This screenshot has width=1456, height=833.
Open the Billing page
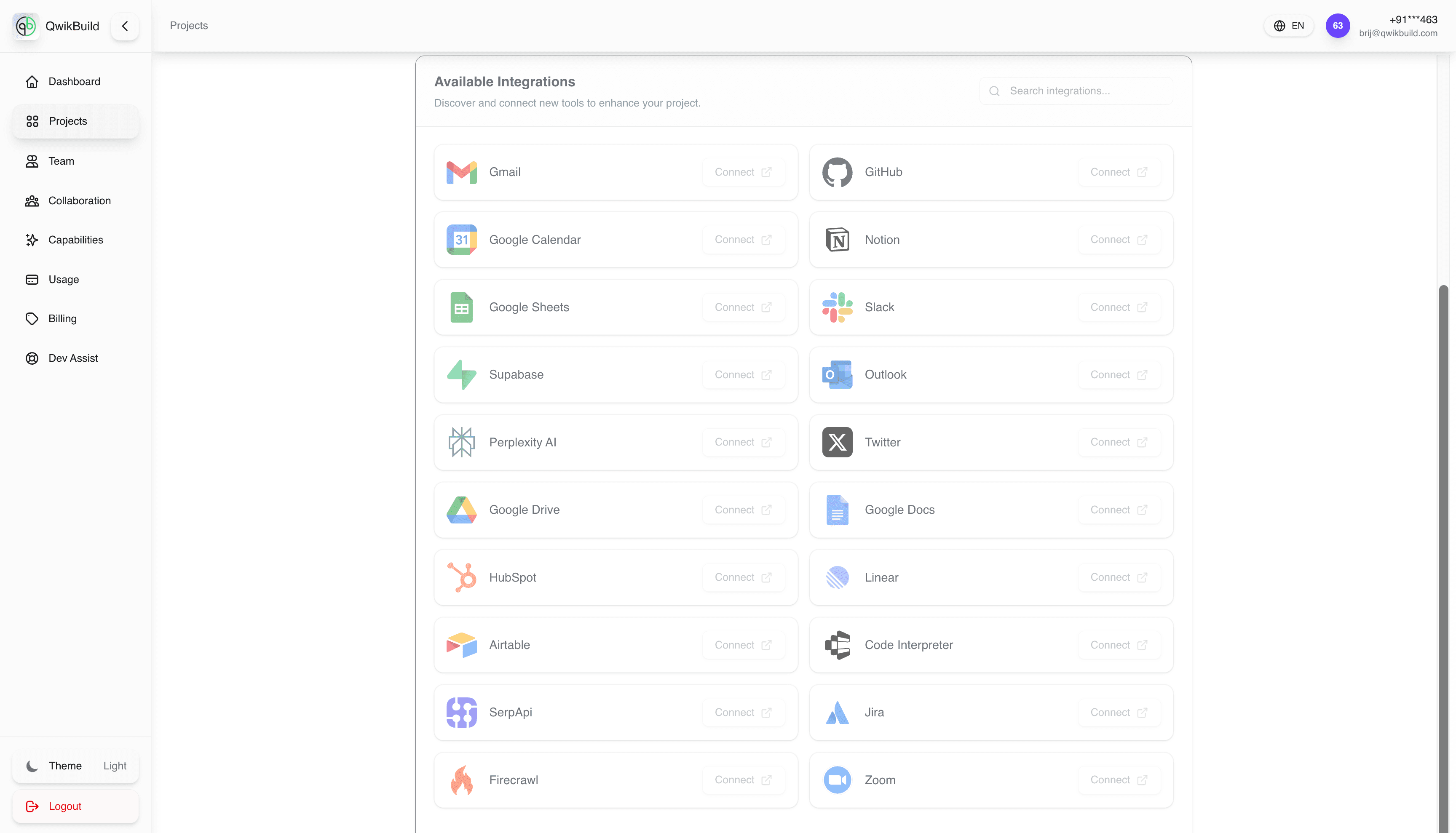tap(75, 319)
